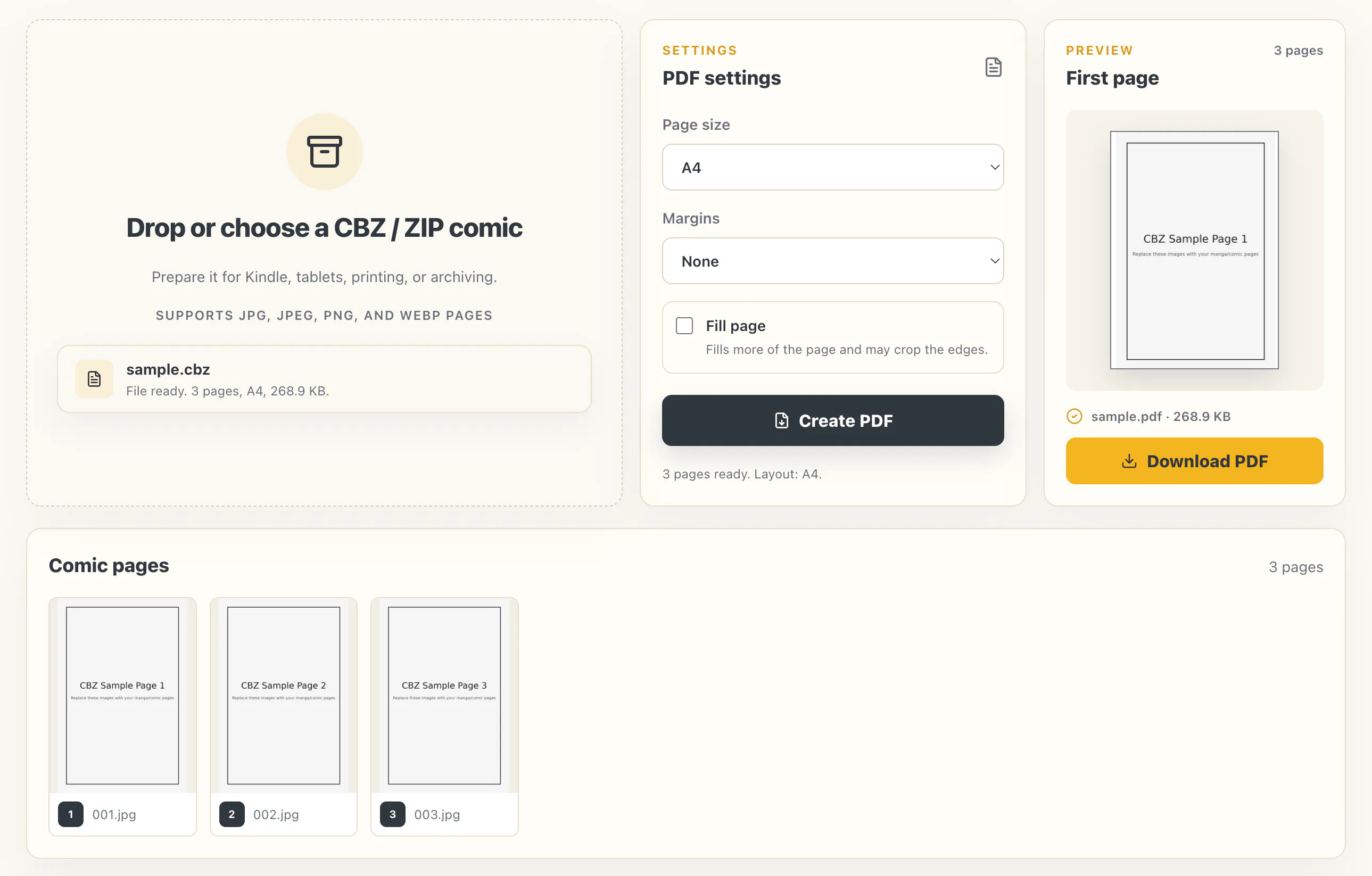Click the Comic pages heading
This screenshot has height=876, width=1372.
(109, 565)
